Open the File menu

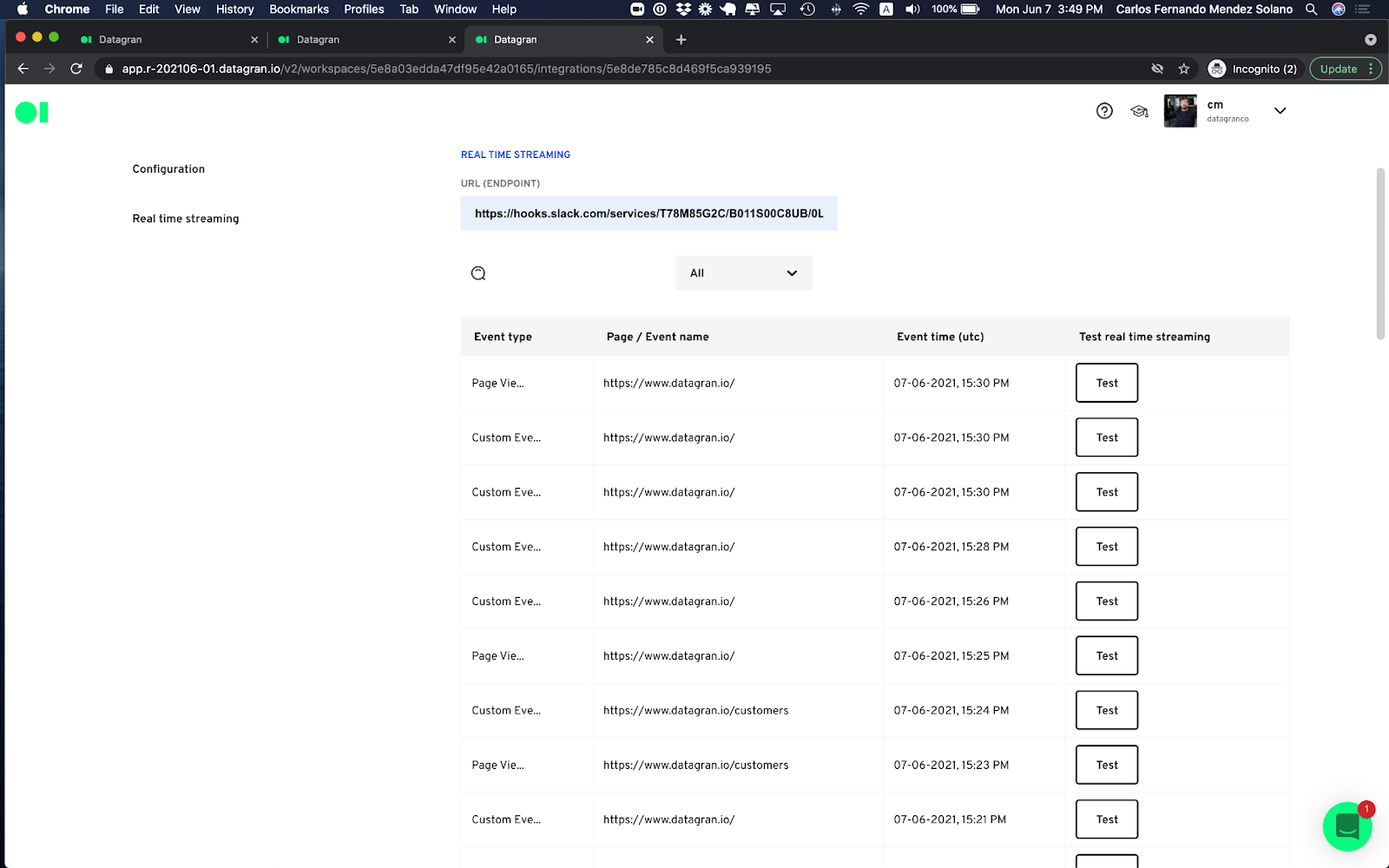pos(115,9)
